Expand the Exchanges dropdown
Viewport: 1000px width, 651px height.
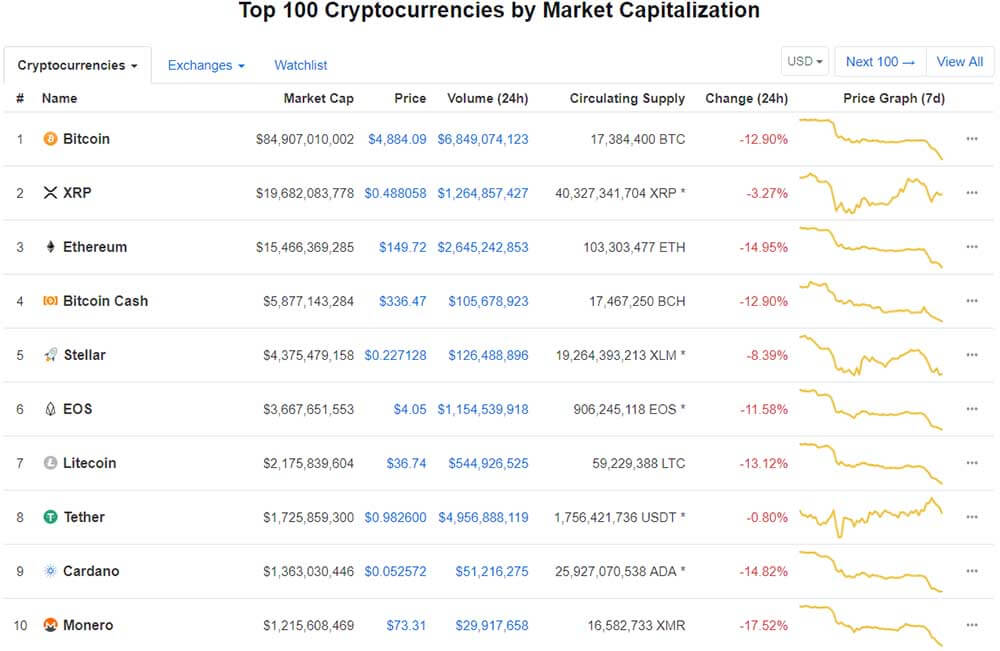point(206,65)
